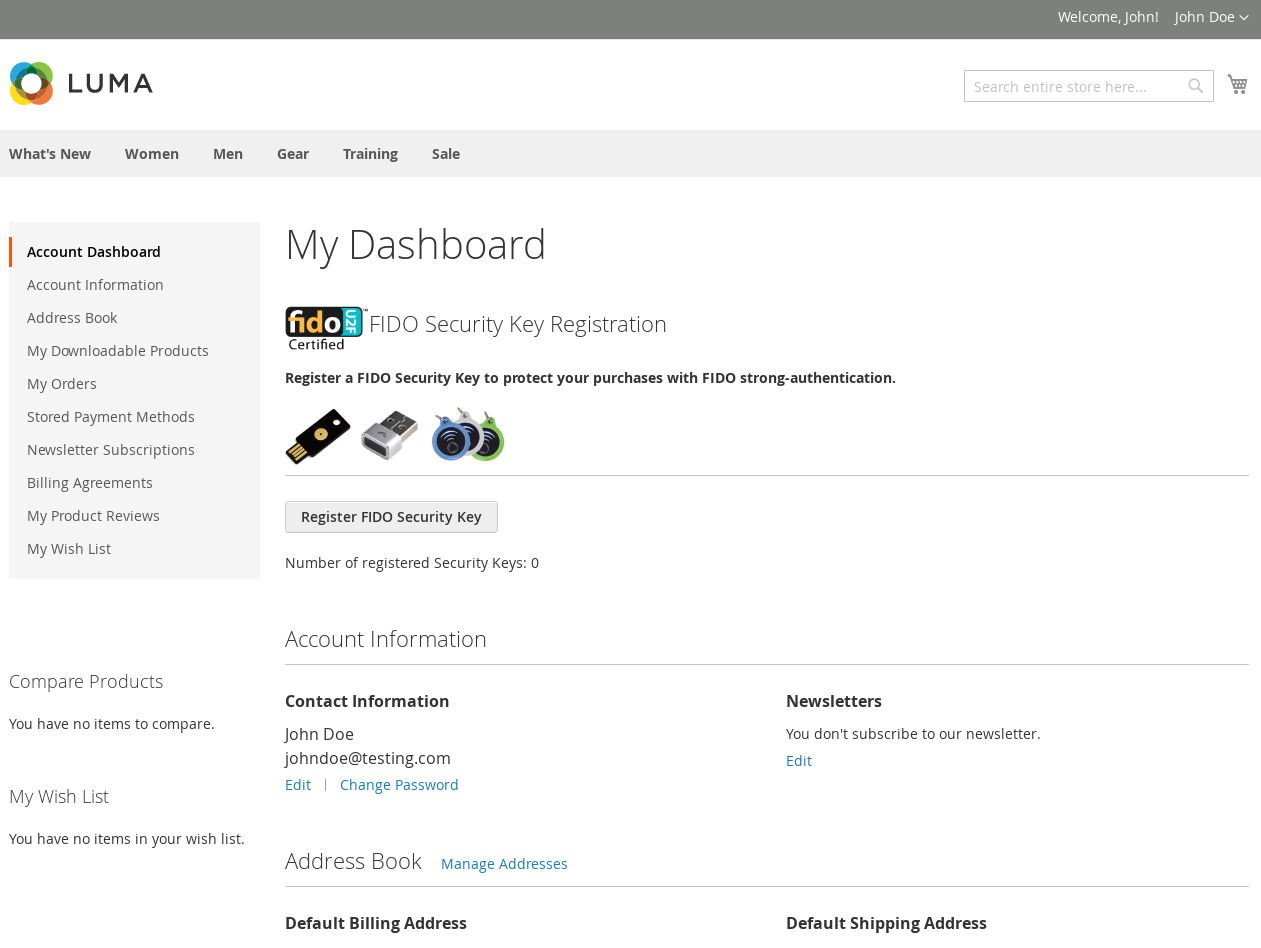Open the shopping cart icon
This screenshot has width=1261, height=948.
coord(1237,85)
